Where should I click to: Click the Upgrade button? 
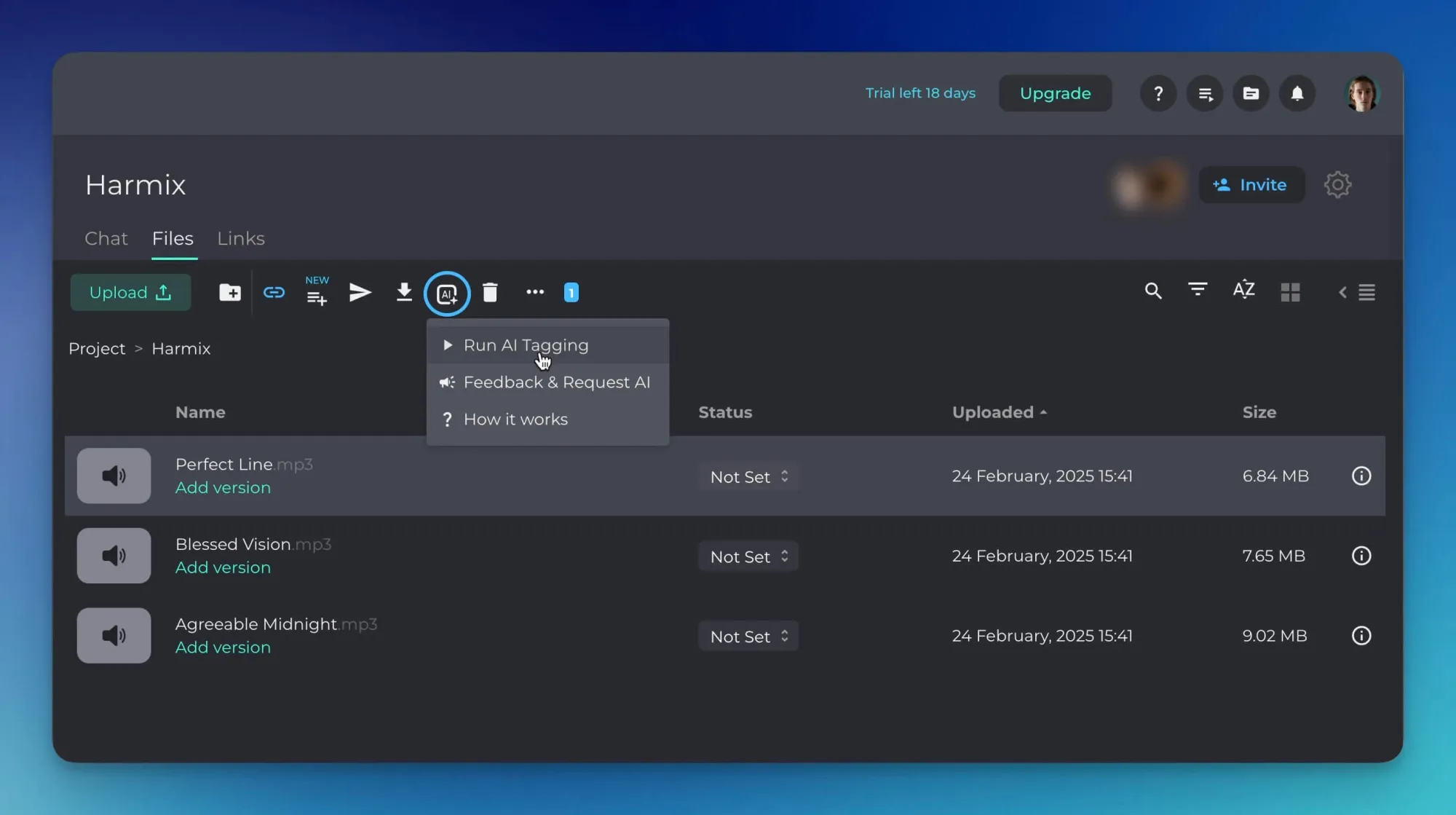pyautogui.click(x=1055, y=93)
